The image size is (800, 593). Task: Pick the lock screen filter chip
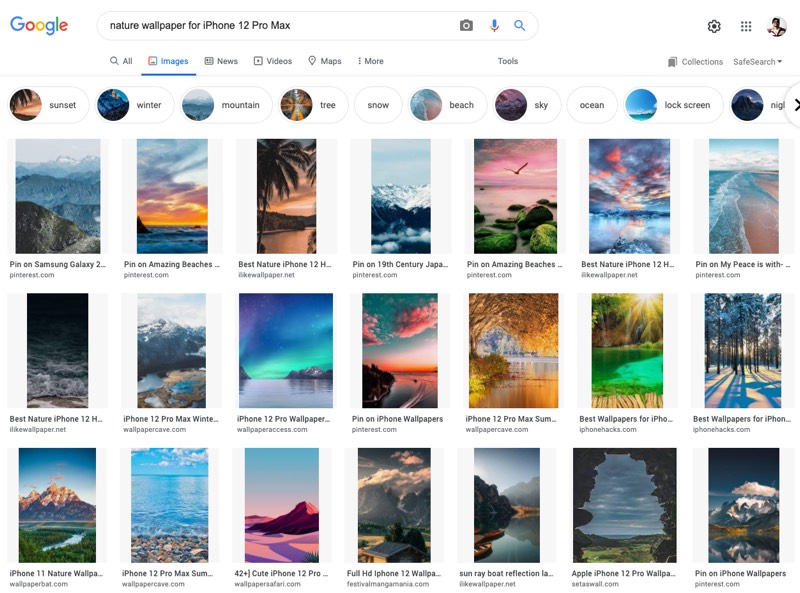pos(673,105)
